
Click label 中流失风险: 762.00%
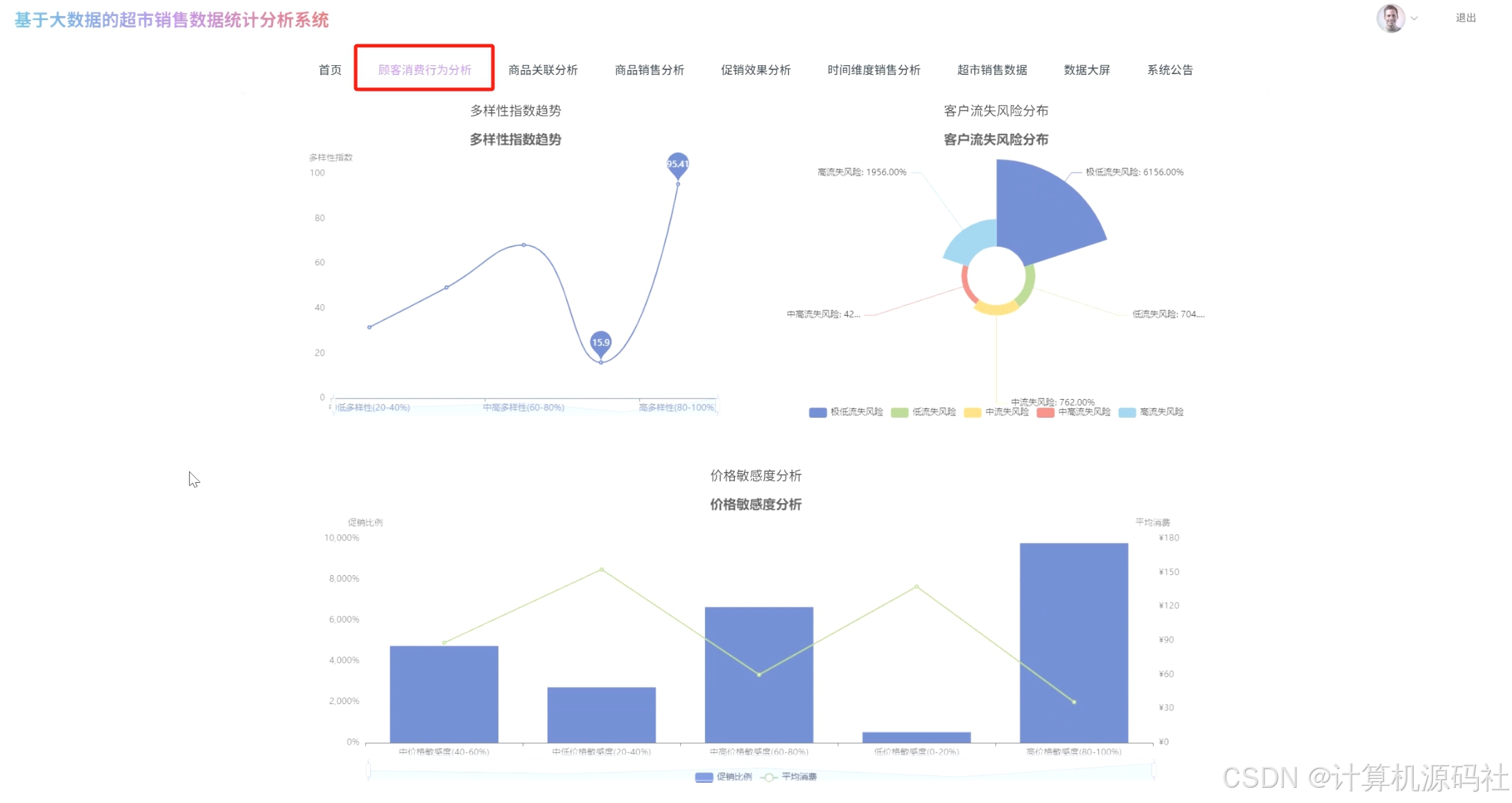[1052, 402]
